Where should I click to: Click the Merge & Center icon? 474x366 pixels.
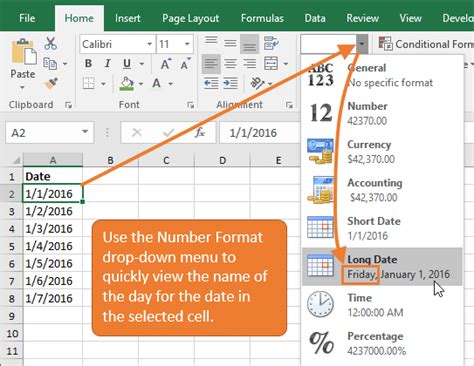point(271,63)
